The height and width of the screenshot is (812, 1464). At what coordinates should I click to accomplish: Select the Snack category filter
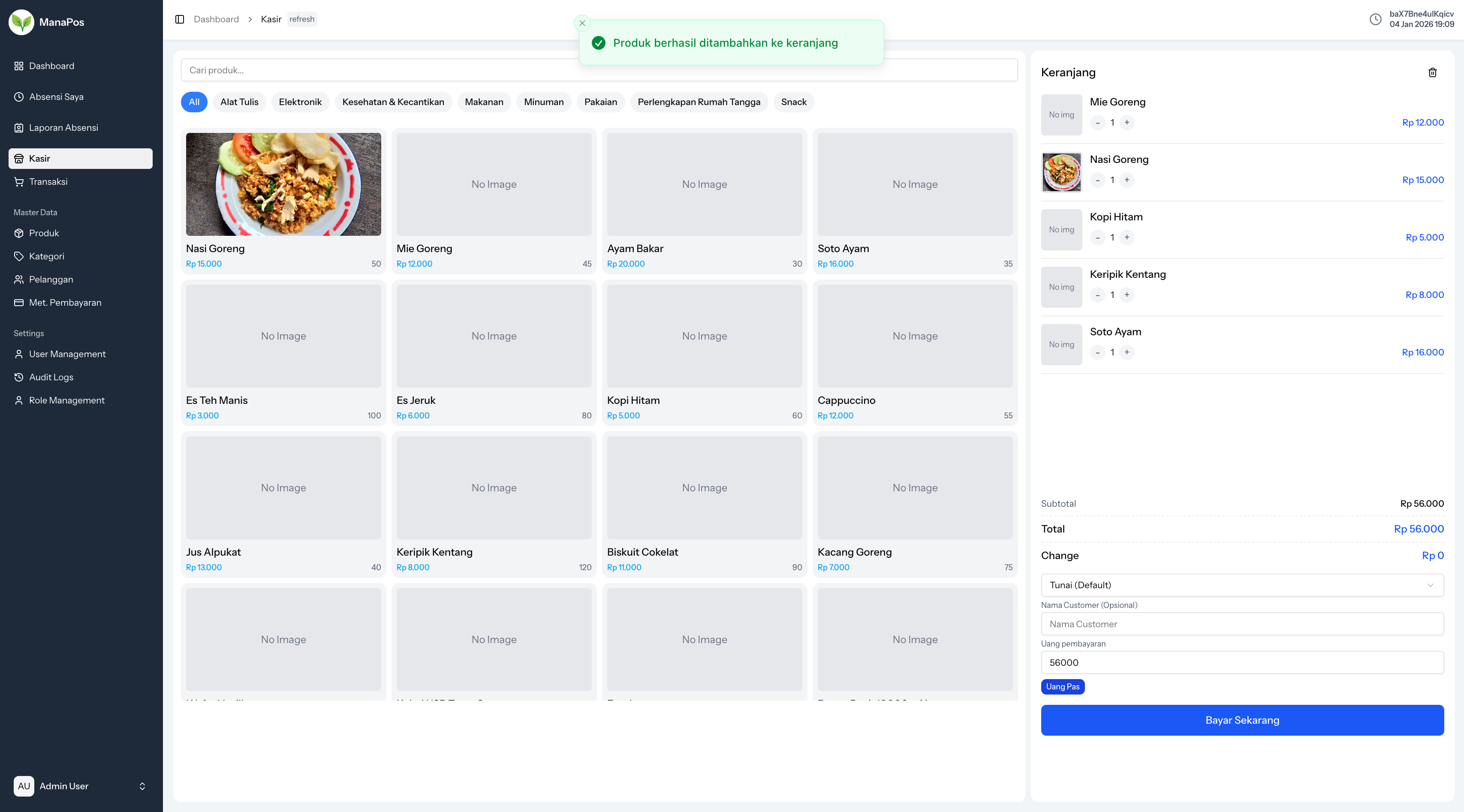[x=793, y=102]
